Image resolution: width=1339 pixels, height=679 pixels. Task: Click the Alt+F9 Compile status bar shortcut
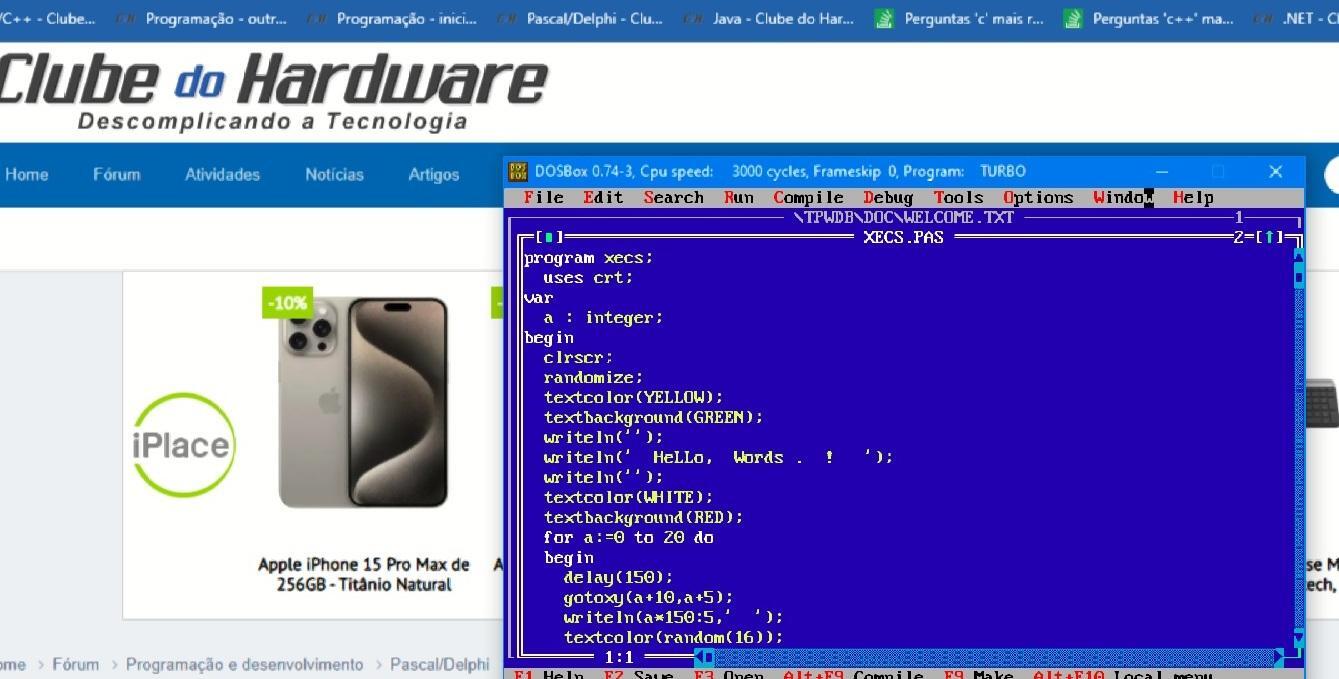(x=853, y=674)
